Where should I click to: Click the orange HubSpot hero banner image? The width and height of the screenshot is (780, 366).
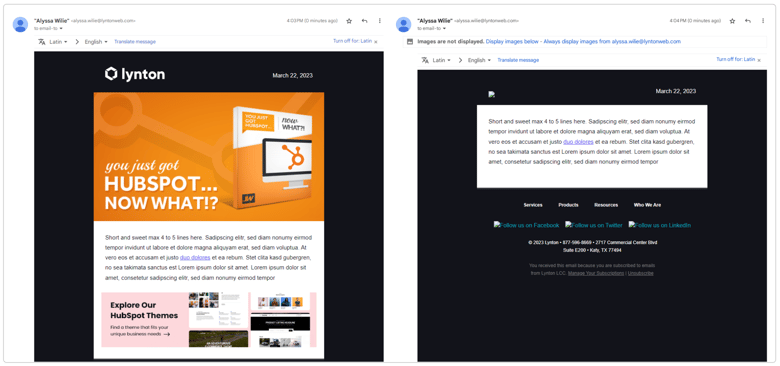[x=209, y=156]
